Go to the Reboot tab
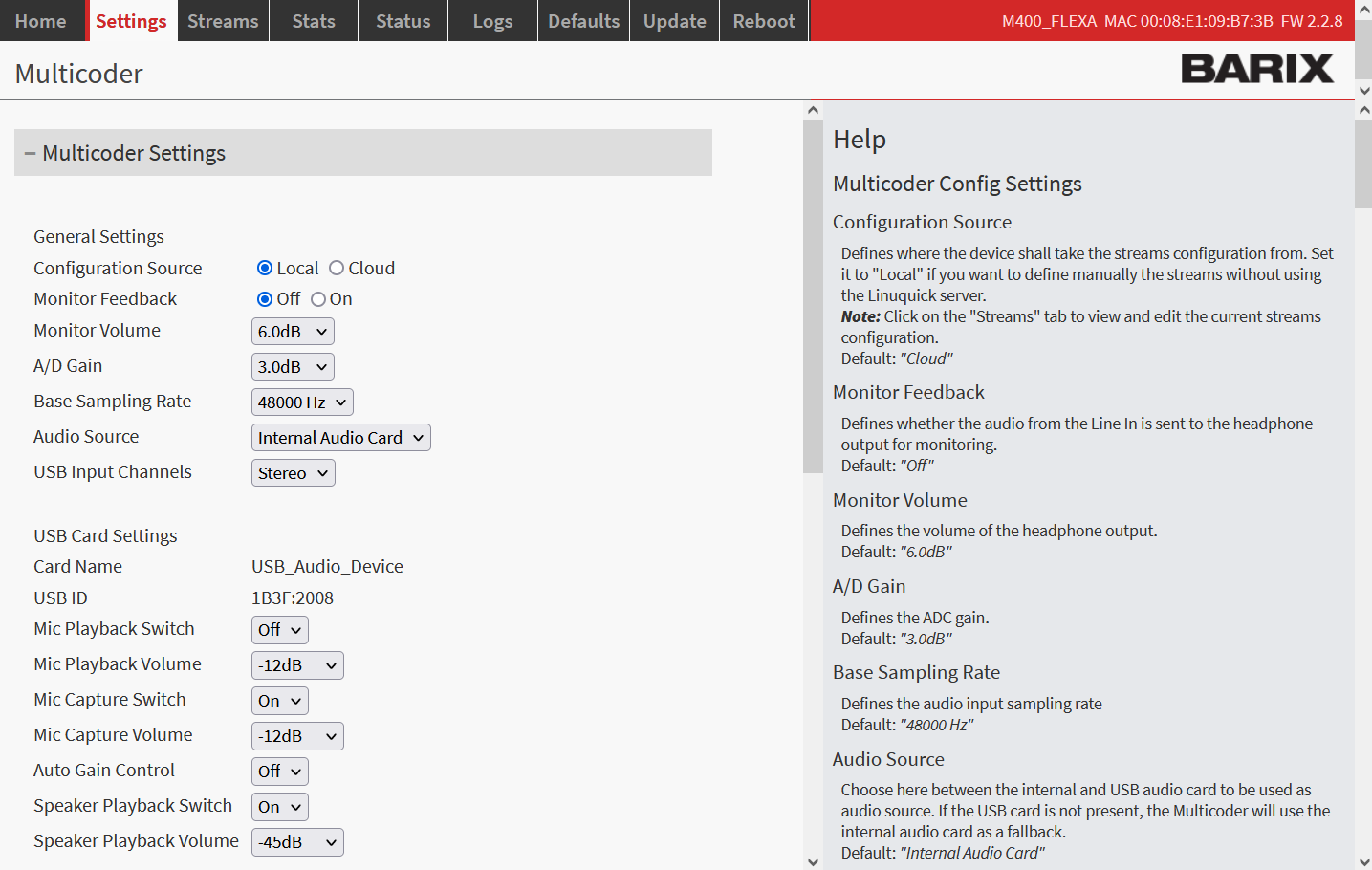1372x870 pixels. pos(763,21)
